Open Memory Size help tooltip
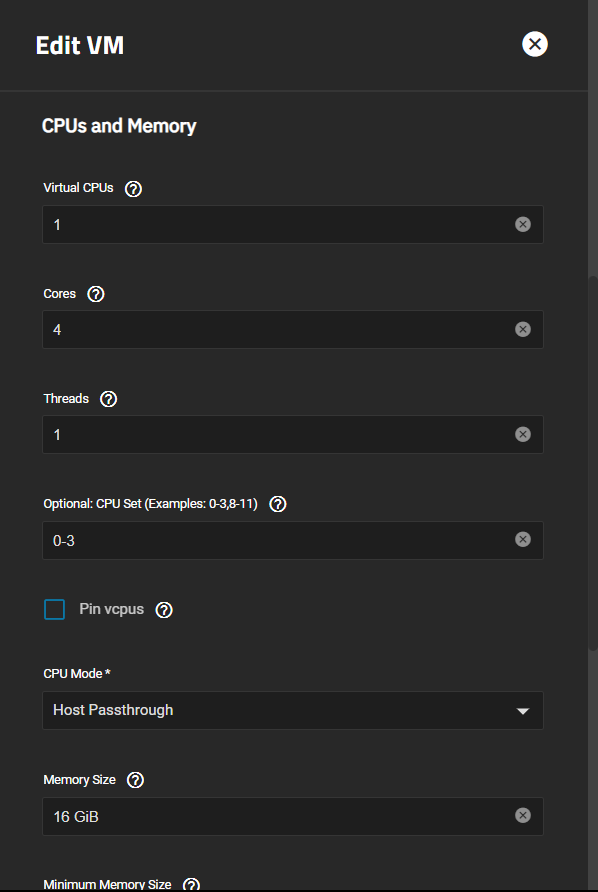Viewport: 598px width, 892px height. (x=135, y=780)
